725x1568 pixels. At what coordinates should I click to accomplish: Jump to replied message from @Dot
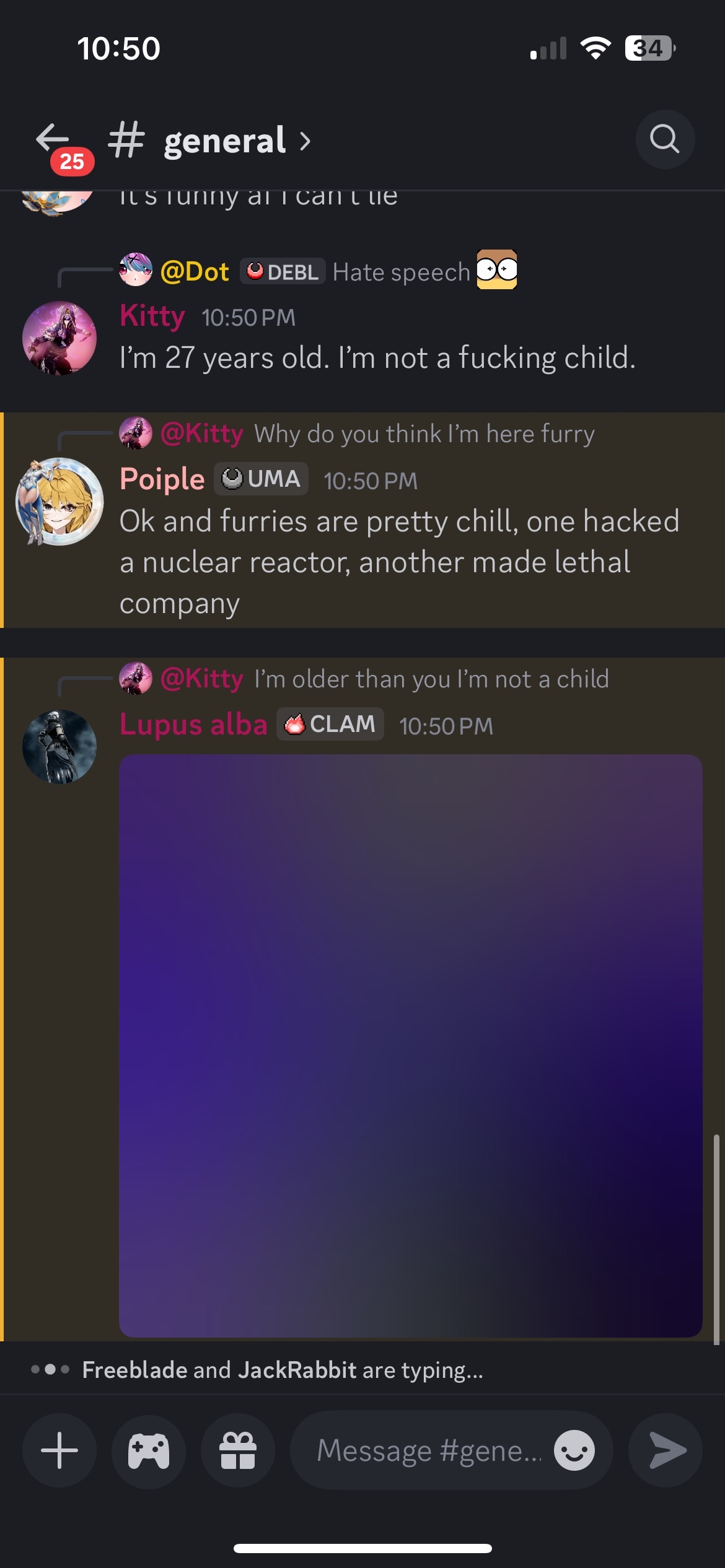pos(319,271)
